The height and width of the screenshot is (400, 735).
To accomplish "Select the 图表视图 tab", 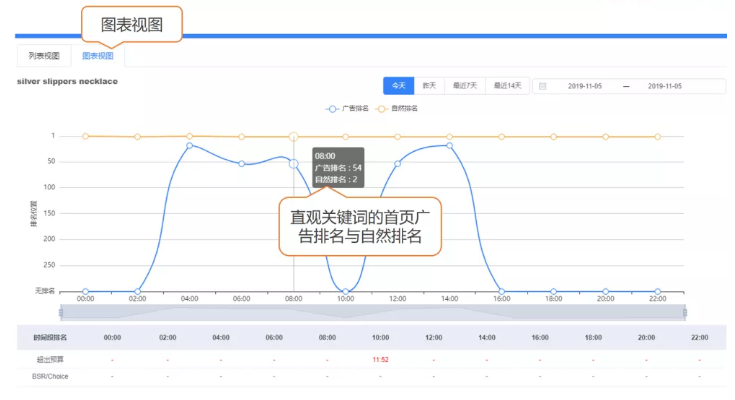I will pyautogui.click(x=98, y=56).
